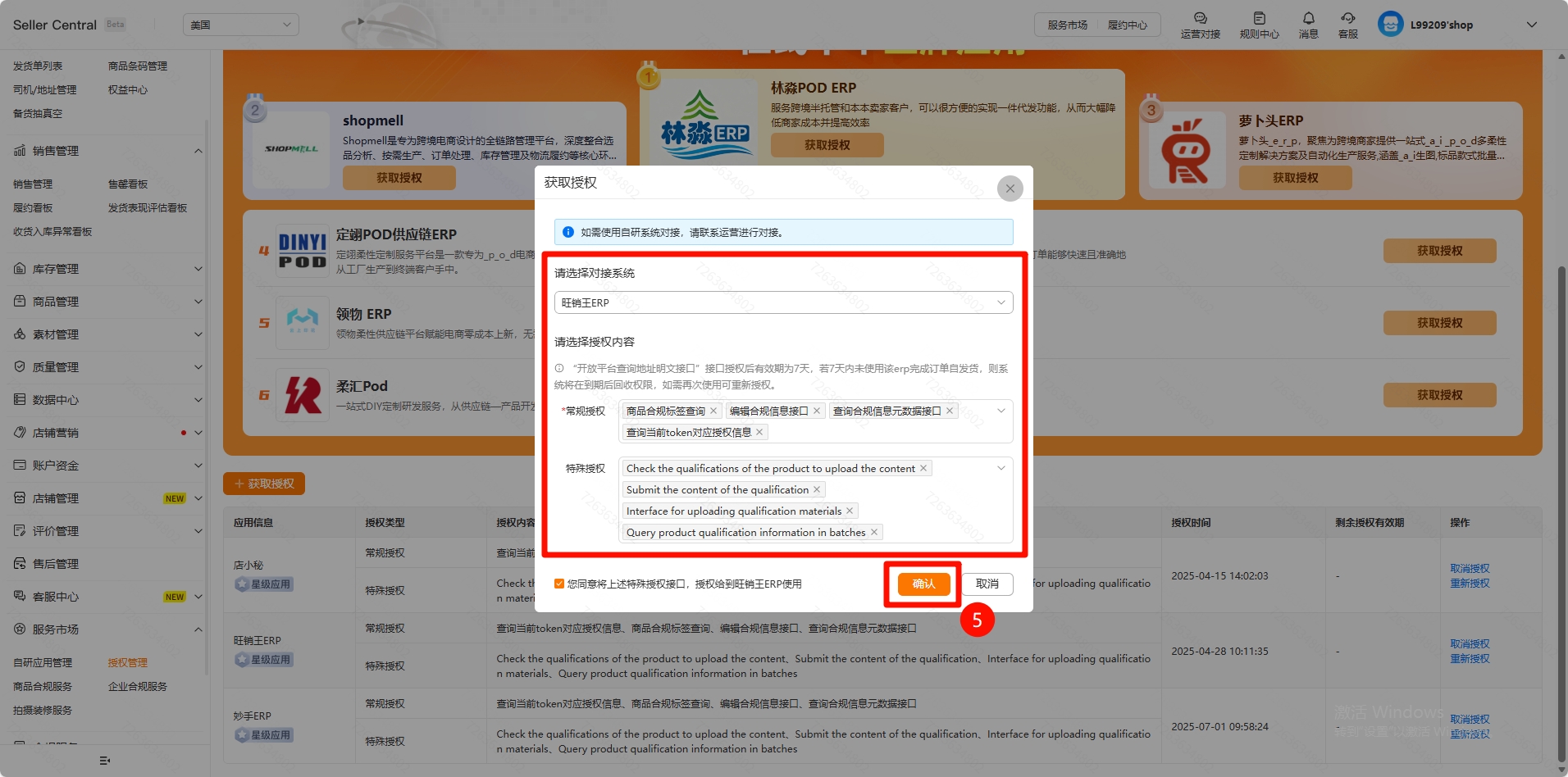Remove the 编辑合规信息接口 tag
Image resolution: width=1568 pixels, height=777 pixels.
pyautogui.click(x=817, y=411)
